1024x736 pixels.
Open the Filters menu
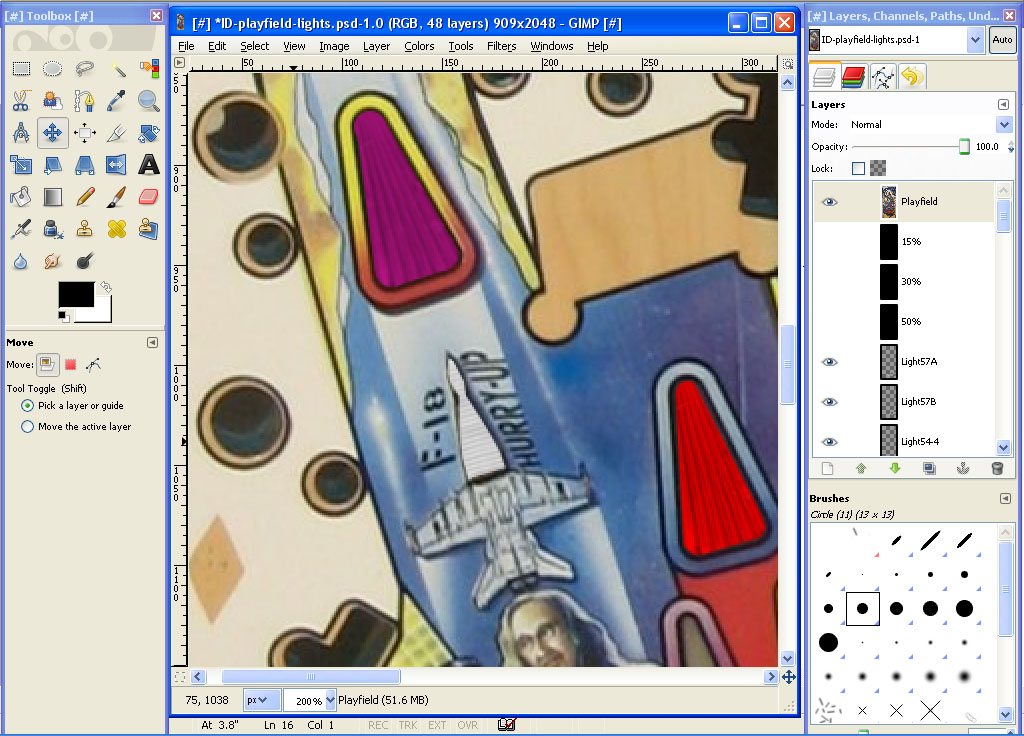(x=501, y=46)
